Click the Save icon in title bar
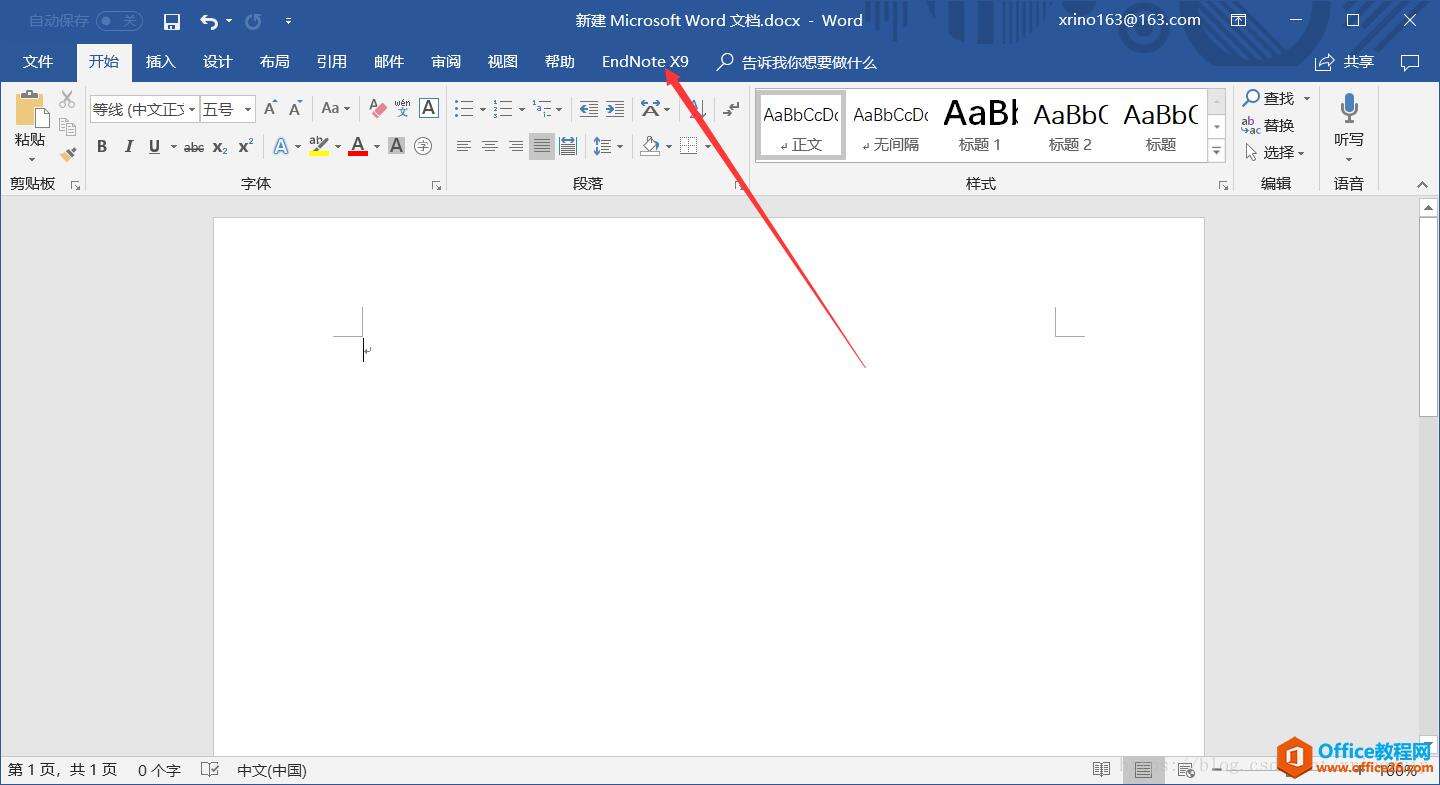The image size is (1440, 785). (x=172, y=21)
